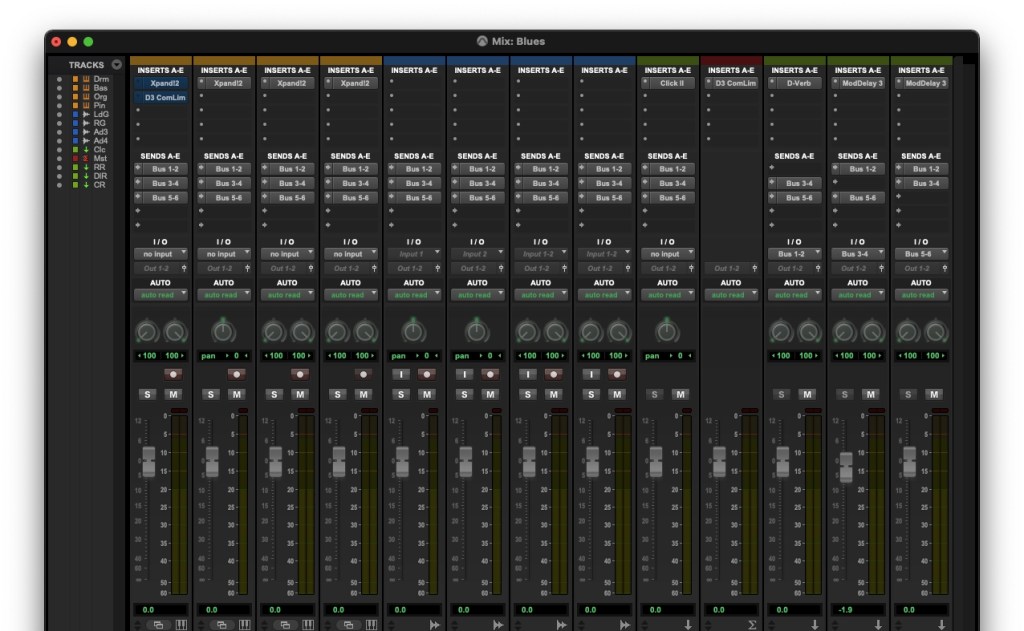The image size is (1024, 631).
Task: Click Bus 5-6 send on ModDelay channel
Action: pyautogui.click(x=861, y=198)
